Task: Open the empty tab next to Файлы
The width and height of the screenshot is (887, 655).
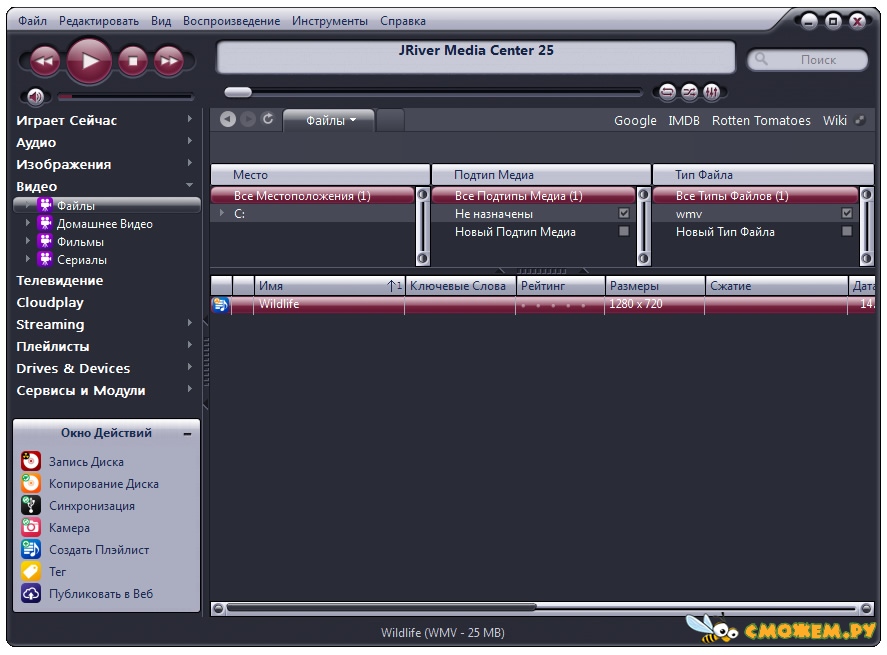Action: (390, 120)
